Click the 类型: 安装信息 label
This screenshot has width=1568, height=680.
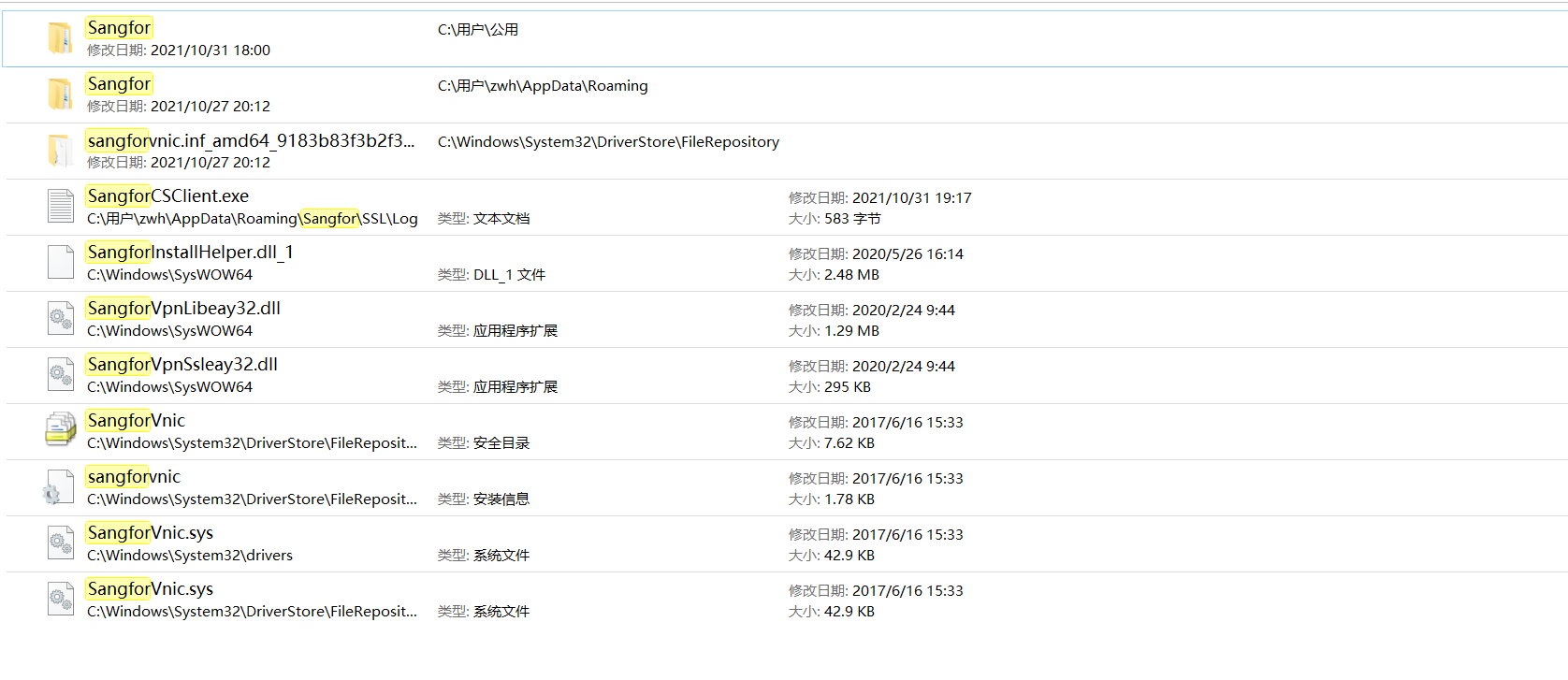484,499
